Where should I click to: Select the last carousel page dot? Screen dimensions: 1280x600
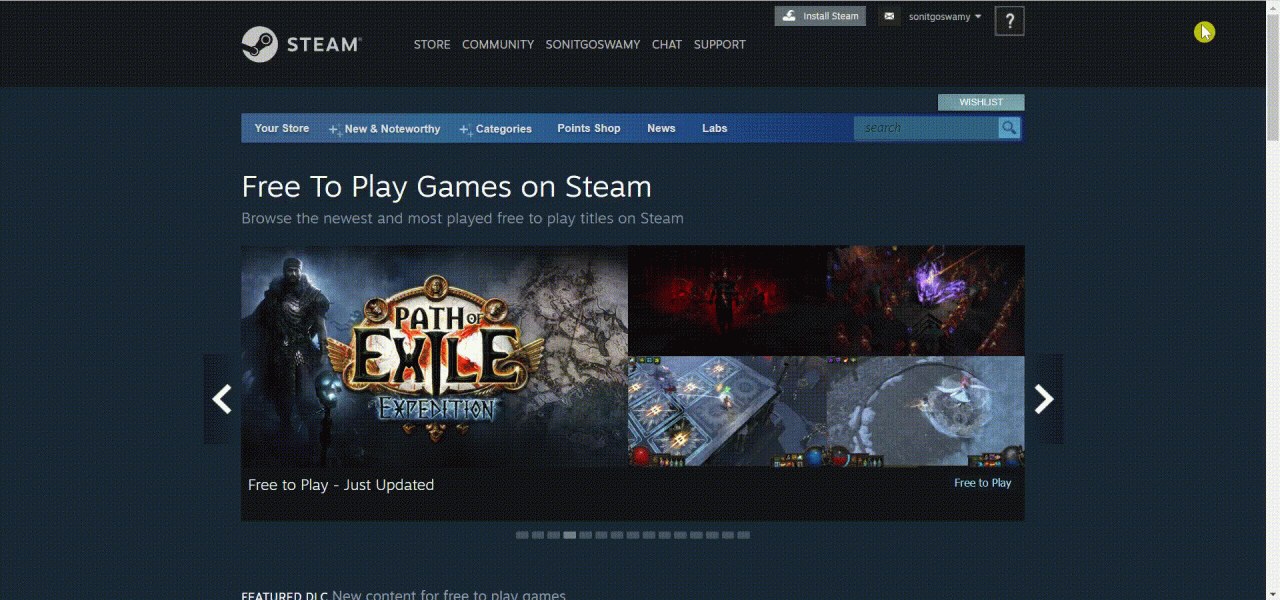pos(743,535)
